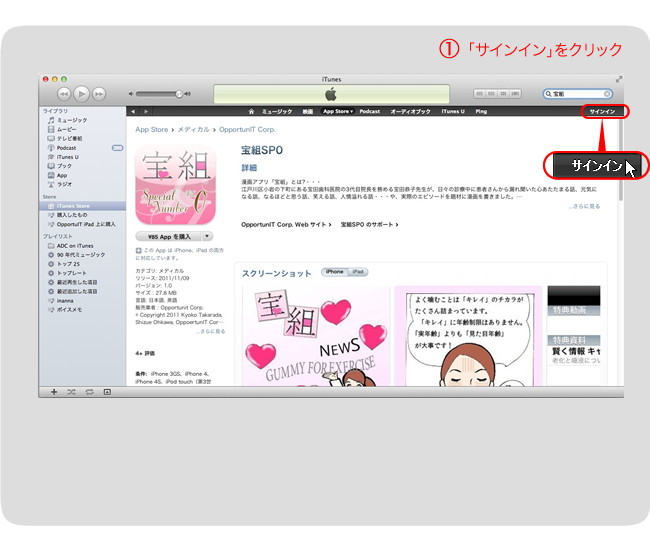This screenshot has height=550, width=650.
Task: Skip to next track button
Action: pyautogui.click(x=100, y=93)
